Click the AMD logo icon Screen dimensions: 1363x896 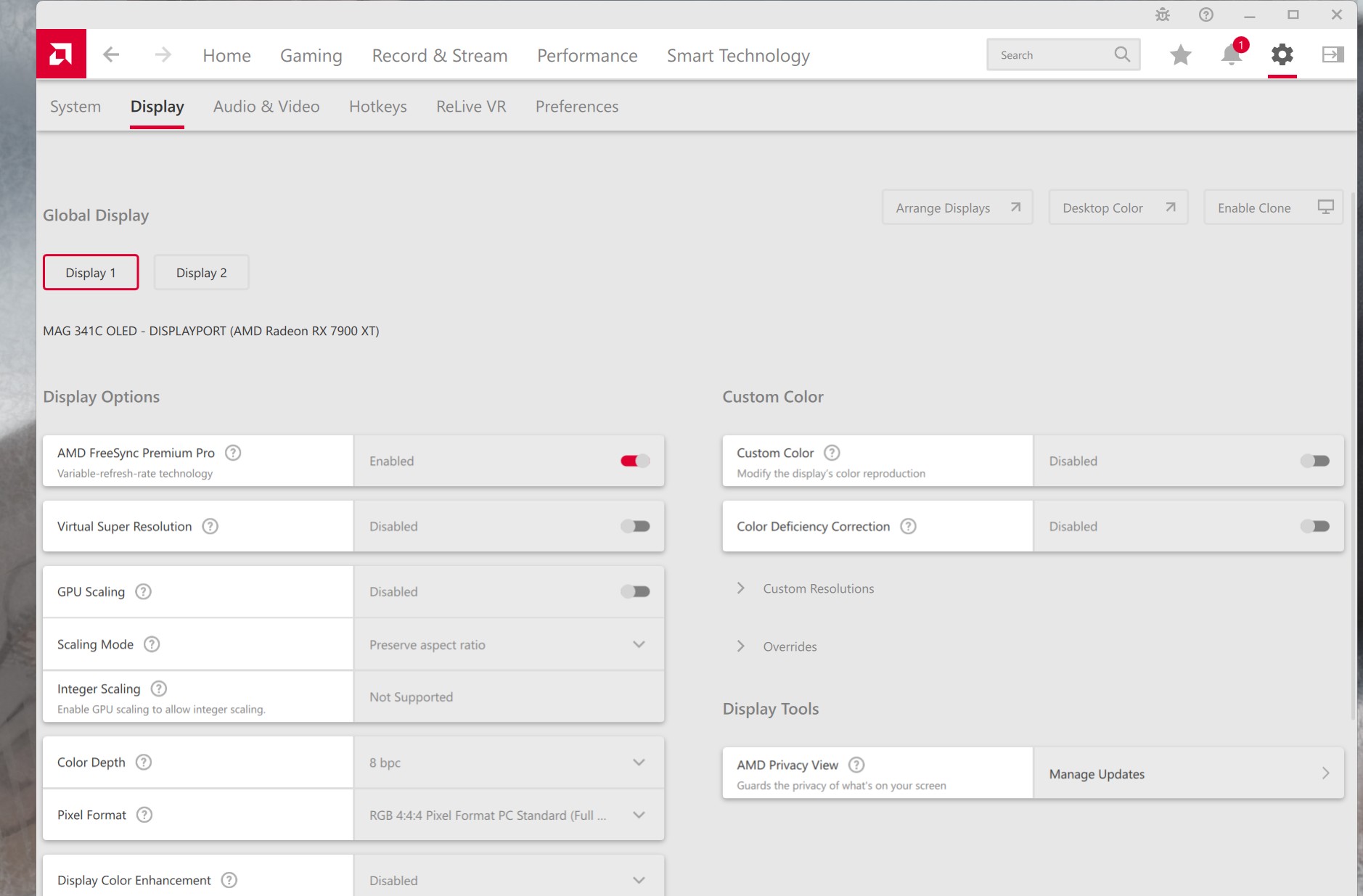[x=61, y=54]
